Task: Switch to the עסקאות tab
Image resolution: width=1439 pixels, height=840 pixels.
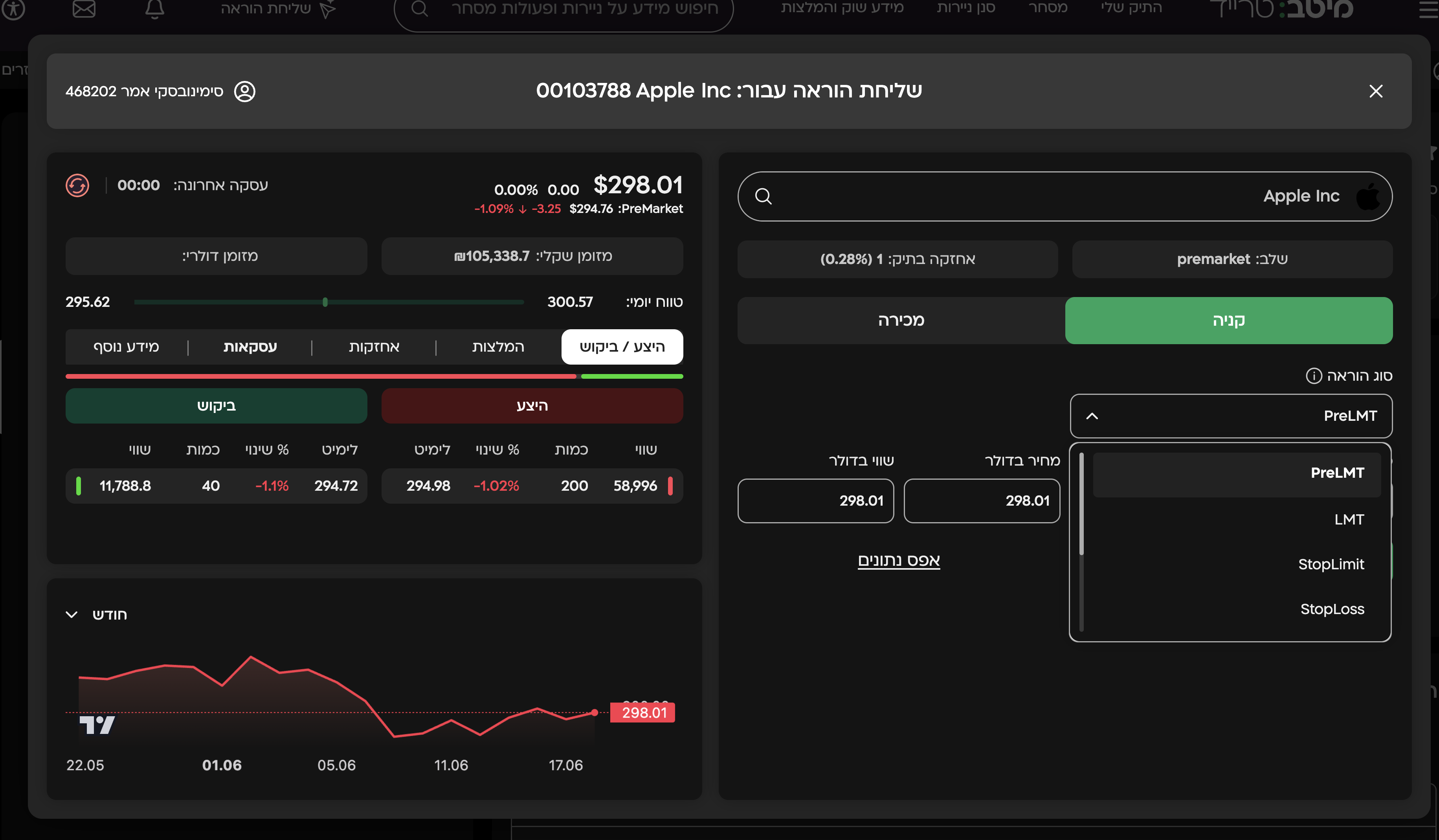Action: point(250,347)
